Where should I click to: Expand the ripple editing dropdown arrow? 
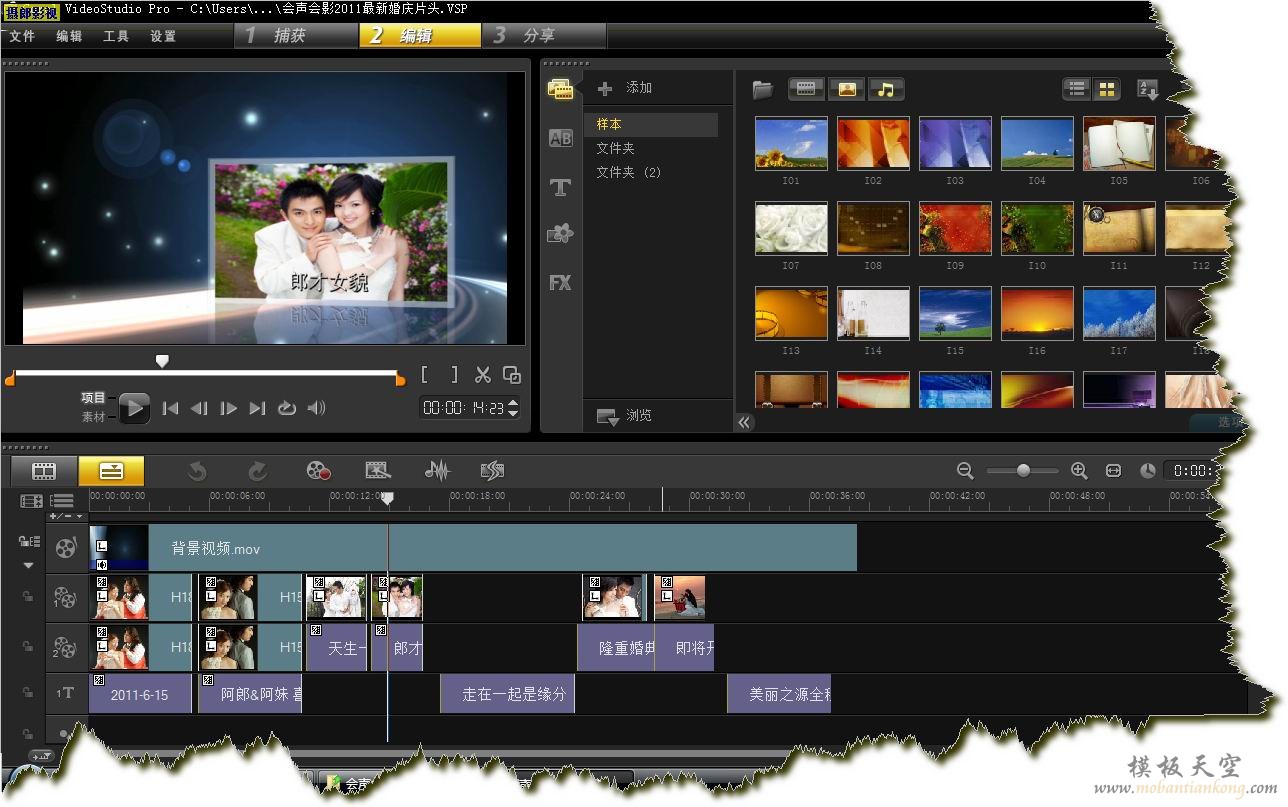click(28, 566)
